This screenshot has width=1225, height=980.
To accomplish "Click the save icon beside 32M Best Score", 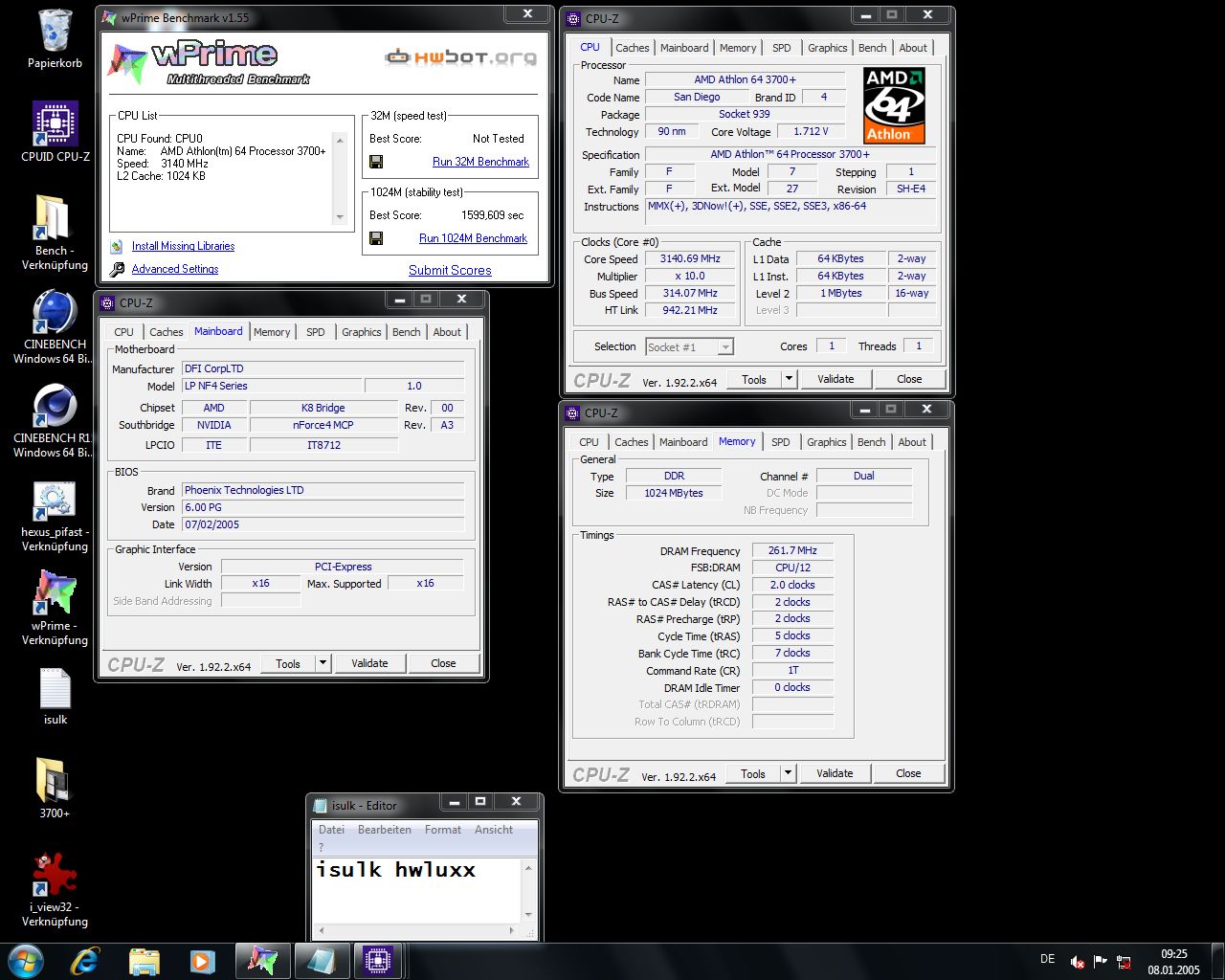I will click(x=376, y=162).
